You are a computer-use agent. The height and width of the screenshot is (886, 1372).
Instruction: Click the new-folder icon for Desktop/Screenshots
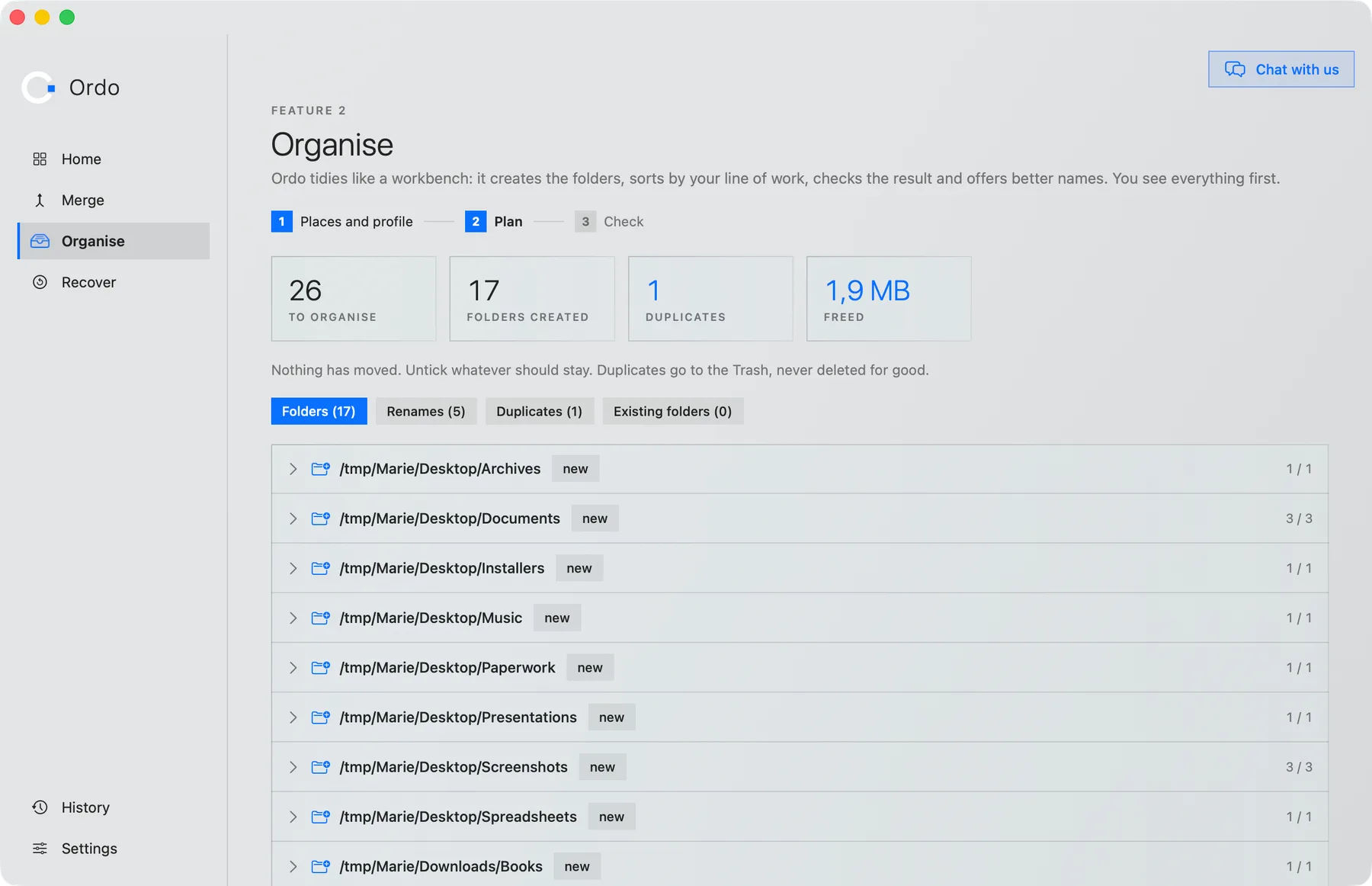(321, 766)
